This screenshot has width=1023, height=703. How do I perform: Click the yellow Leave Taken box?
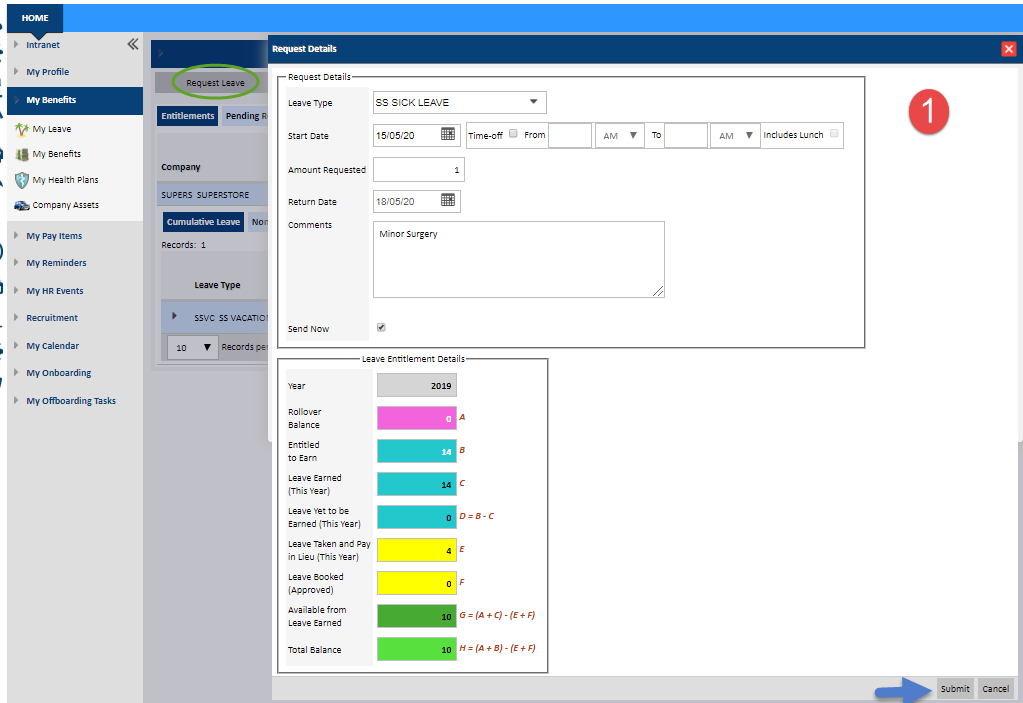417,550
